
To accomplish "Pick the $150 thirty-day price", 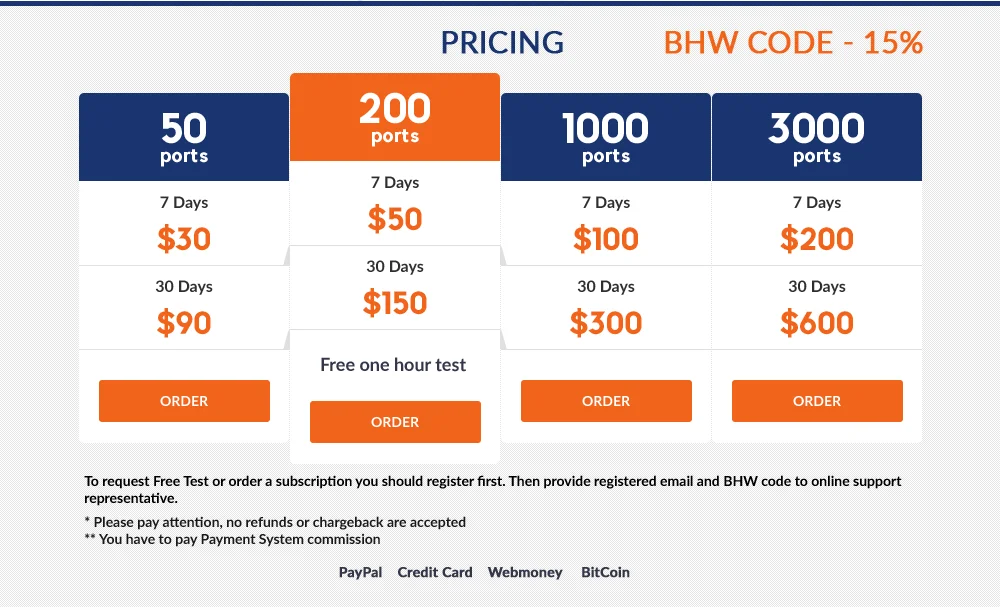I will [x=395, y=303].
